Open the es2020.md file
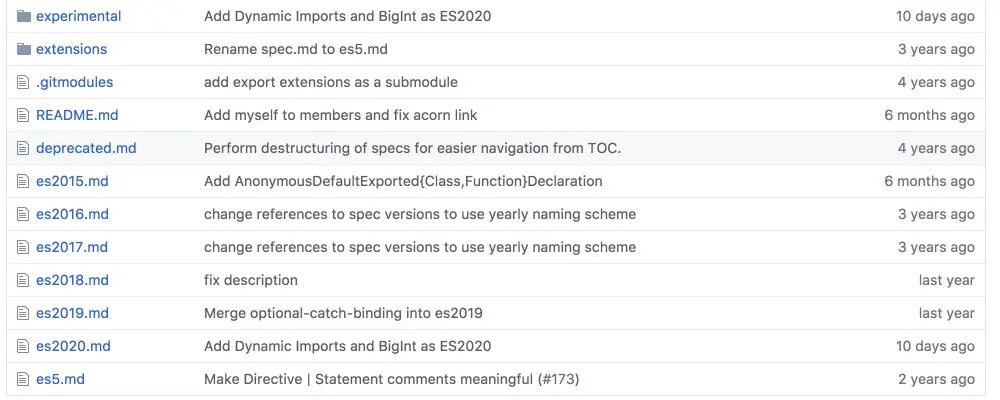The image size is (1000, 400). tap(73, 346)
